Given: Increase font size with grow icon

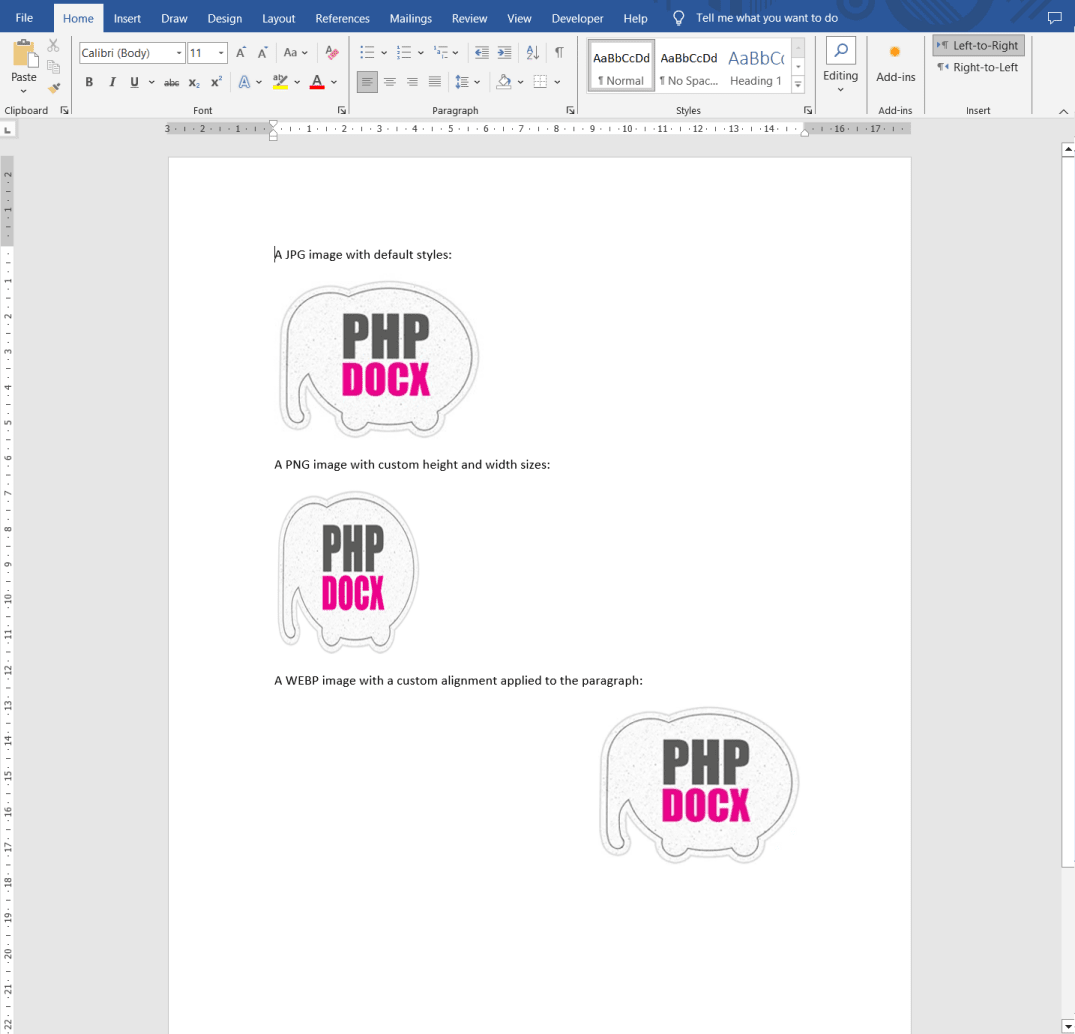Looking at the screenshot, I should [241, 53].
